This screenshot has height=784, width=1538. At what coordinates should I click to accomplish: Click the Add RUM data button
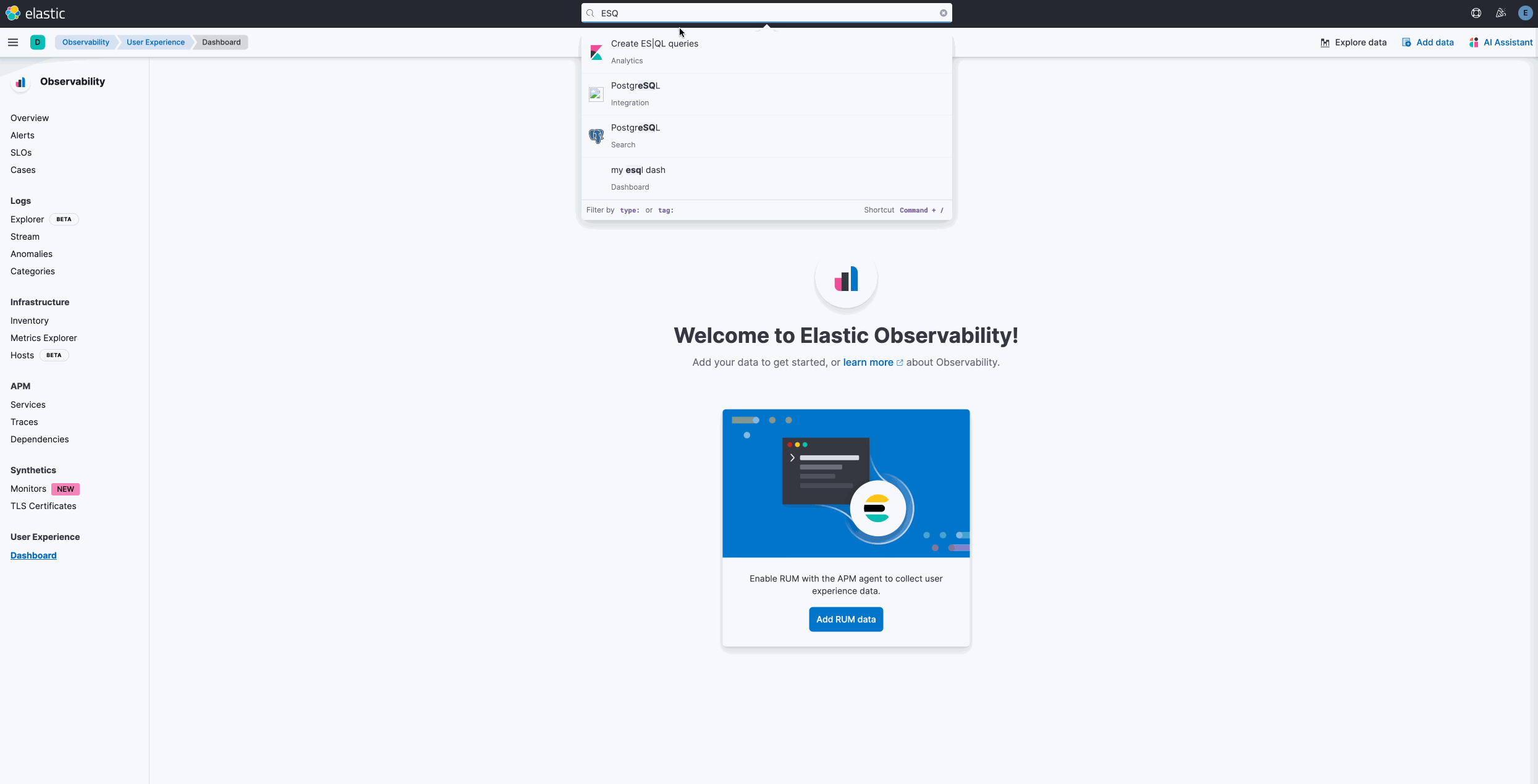(845, 619)
